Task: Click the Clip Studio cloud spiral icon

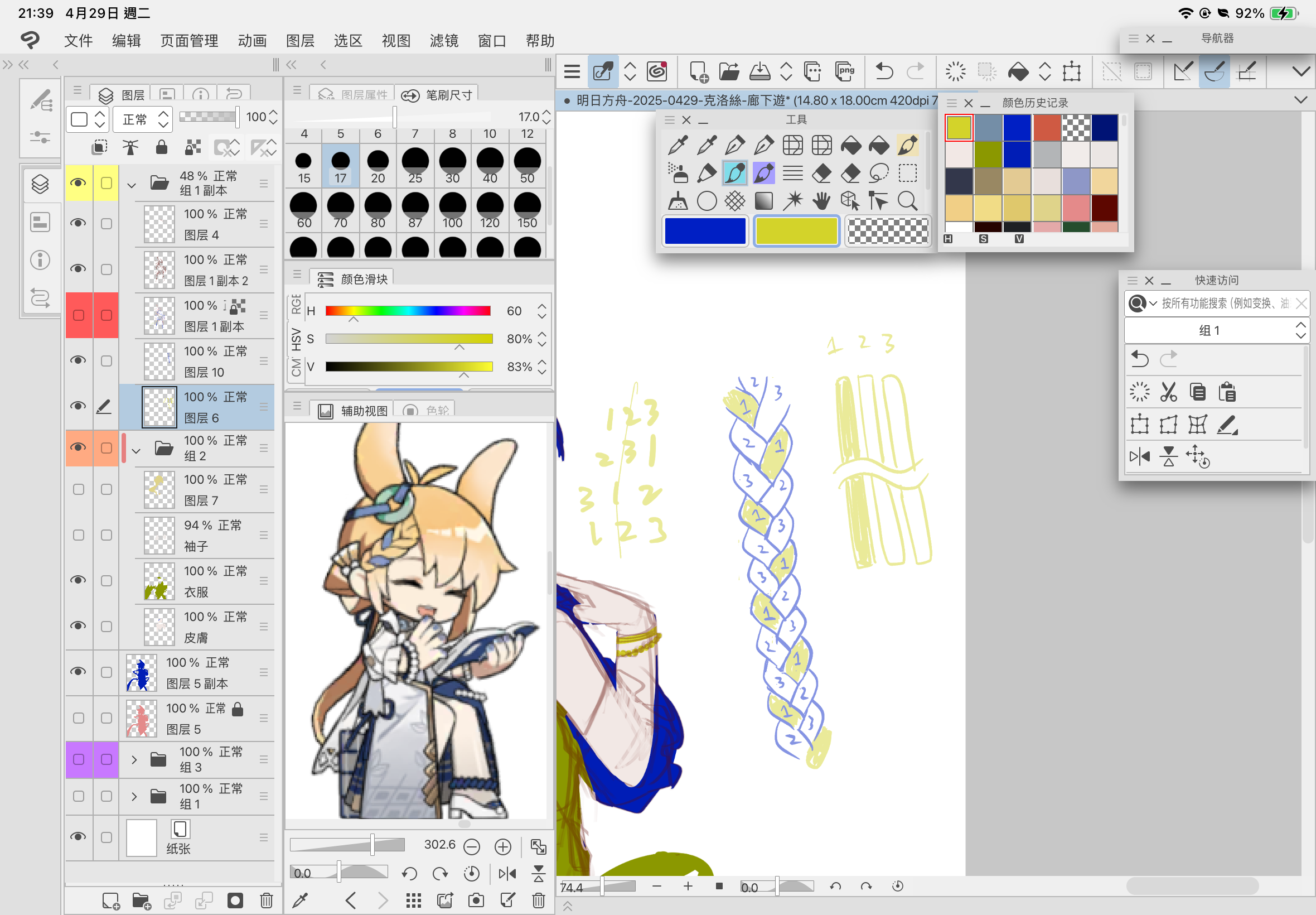Action: [x=656, y=71]
